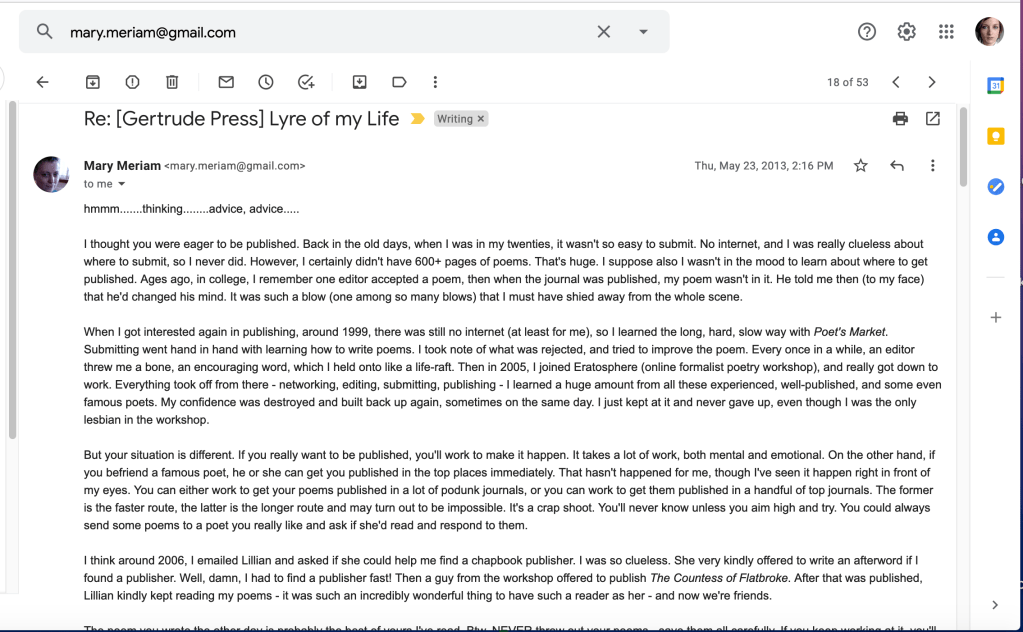The width and height of the screenshot is (1023, 632).
Task: Snooze this email with clock icon
Action: 266,82
